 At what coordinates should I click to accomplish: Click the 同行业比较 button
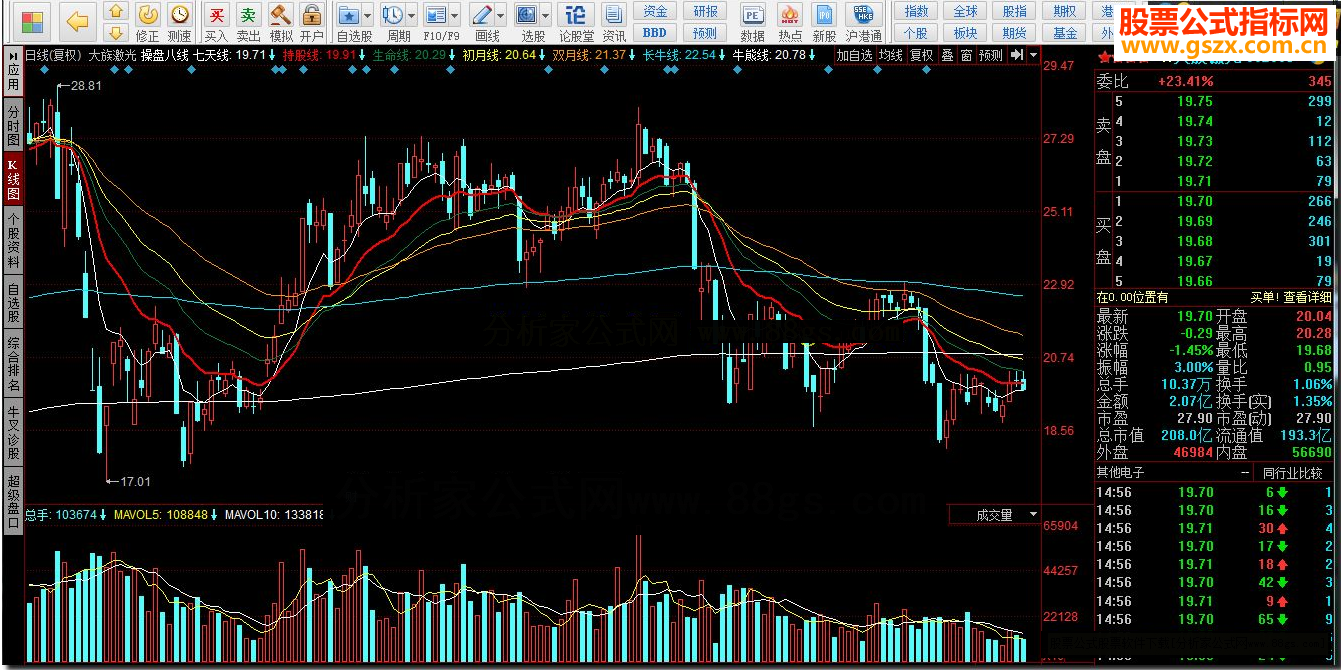coord(1295,472)
